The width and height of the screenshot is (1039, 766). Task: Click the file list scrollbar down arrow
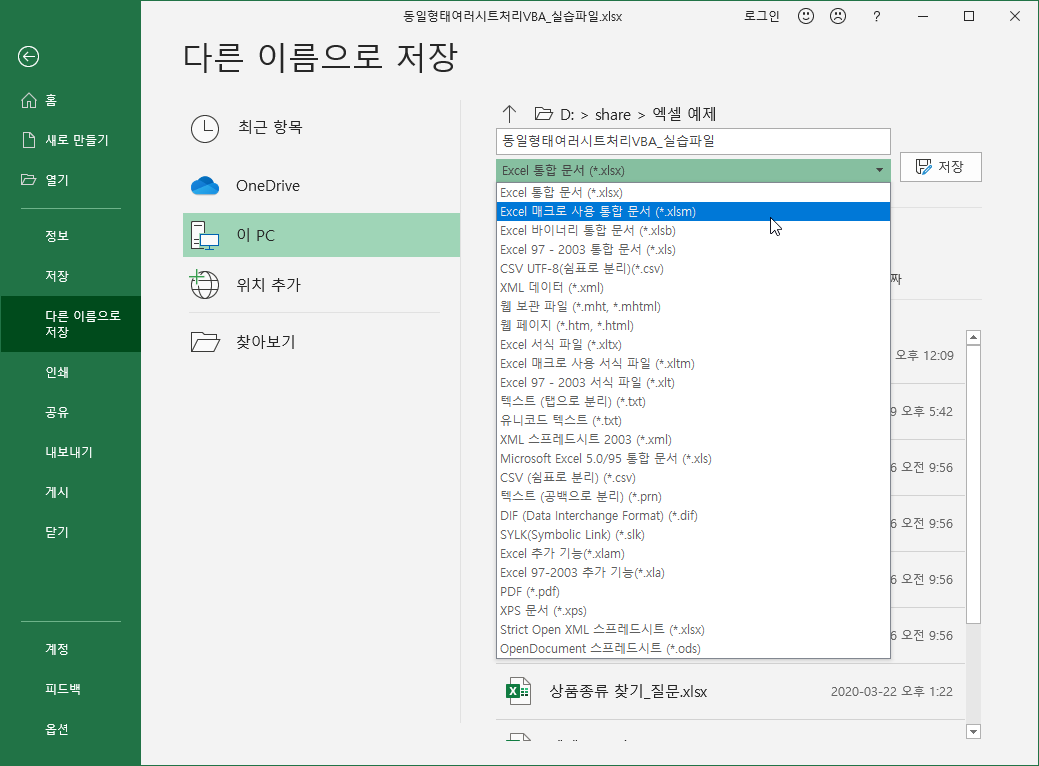point(973,732)
